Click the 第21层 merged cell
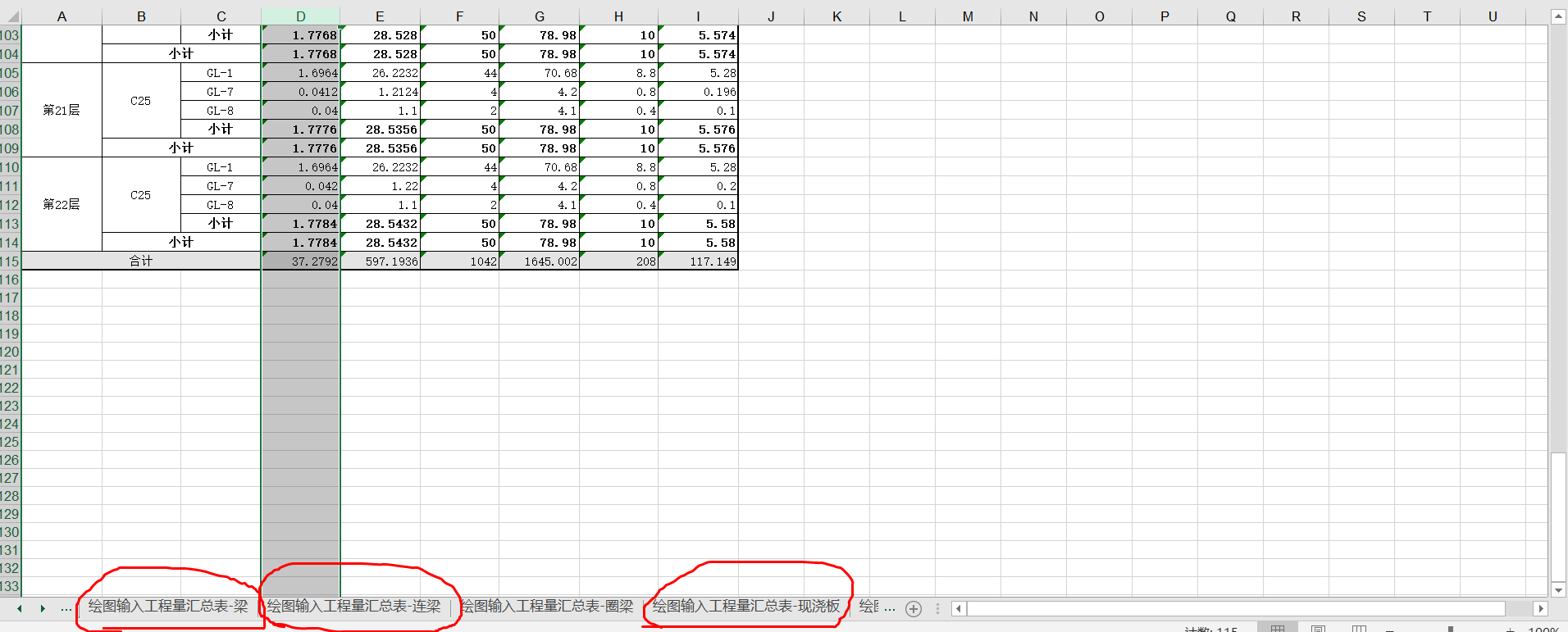The width and height of the screenshot is (1568, 632). [62, 110]
